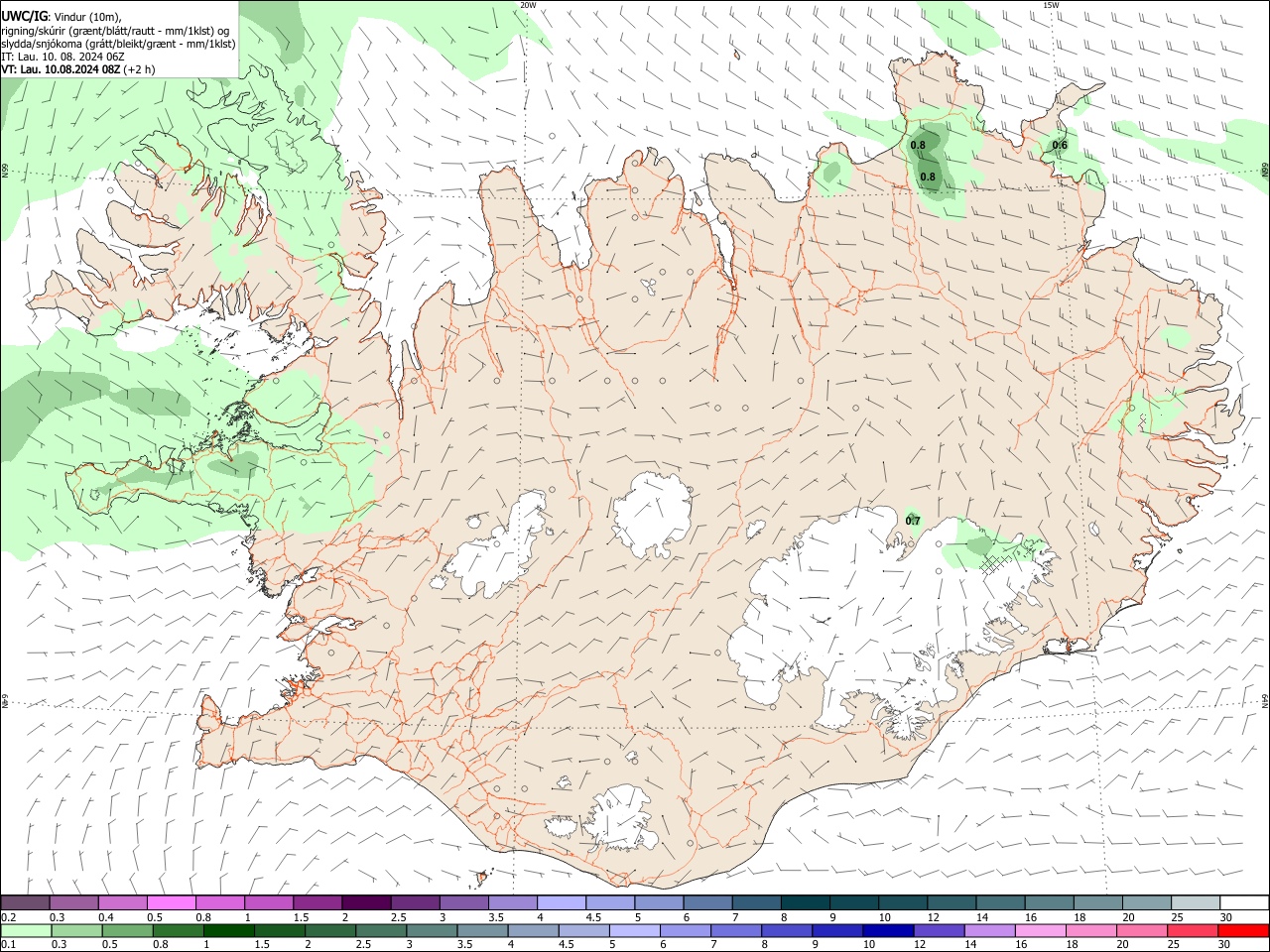Pick the white 30 swatch in the upper scale
The image size is (1270, 952).
[1243, 903]
